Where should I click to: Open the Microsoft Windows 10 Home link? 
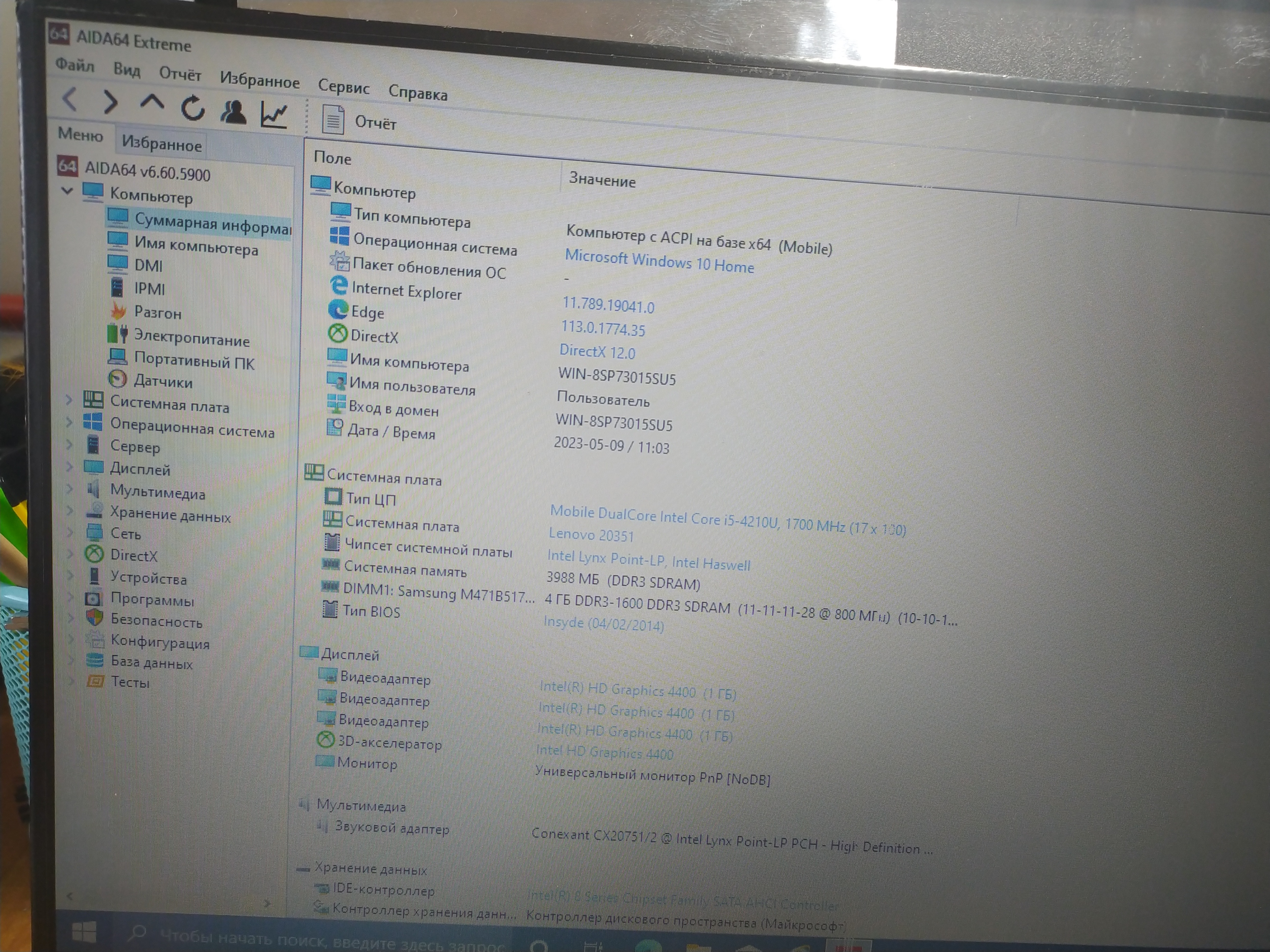pos(659,262)
